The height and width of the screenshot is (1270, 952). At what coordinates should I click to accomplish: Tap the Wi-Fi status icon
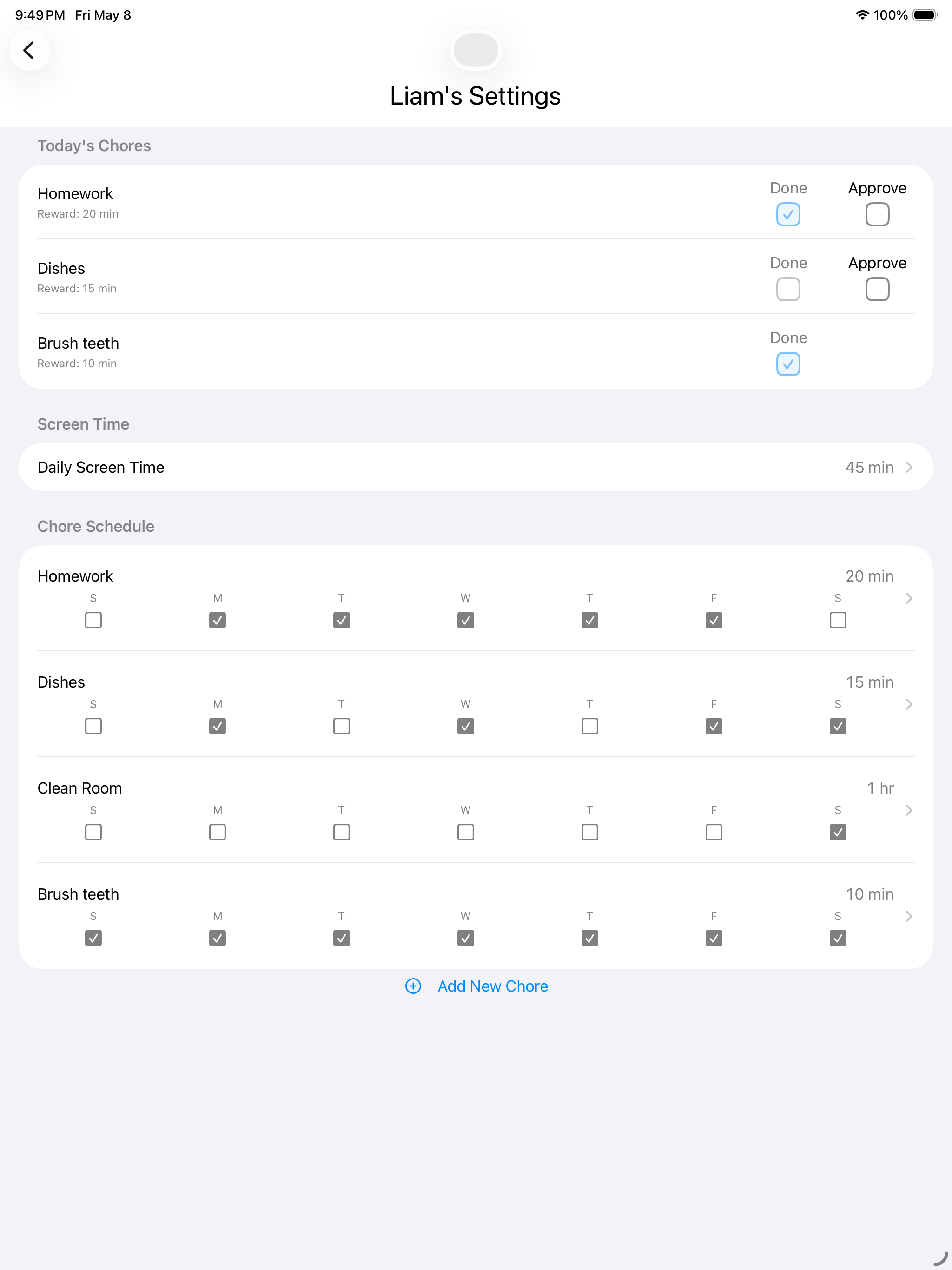tap(862, 15)
